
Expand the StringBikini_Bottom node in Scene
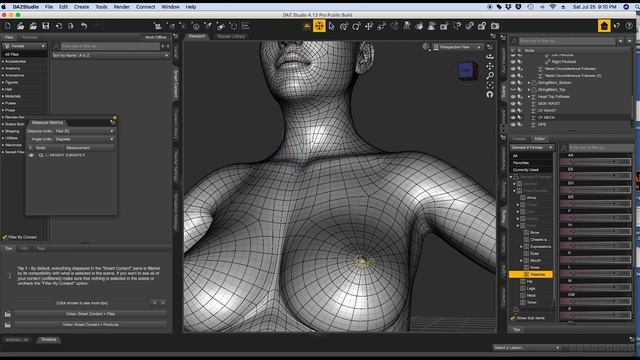point(529,83)
